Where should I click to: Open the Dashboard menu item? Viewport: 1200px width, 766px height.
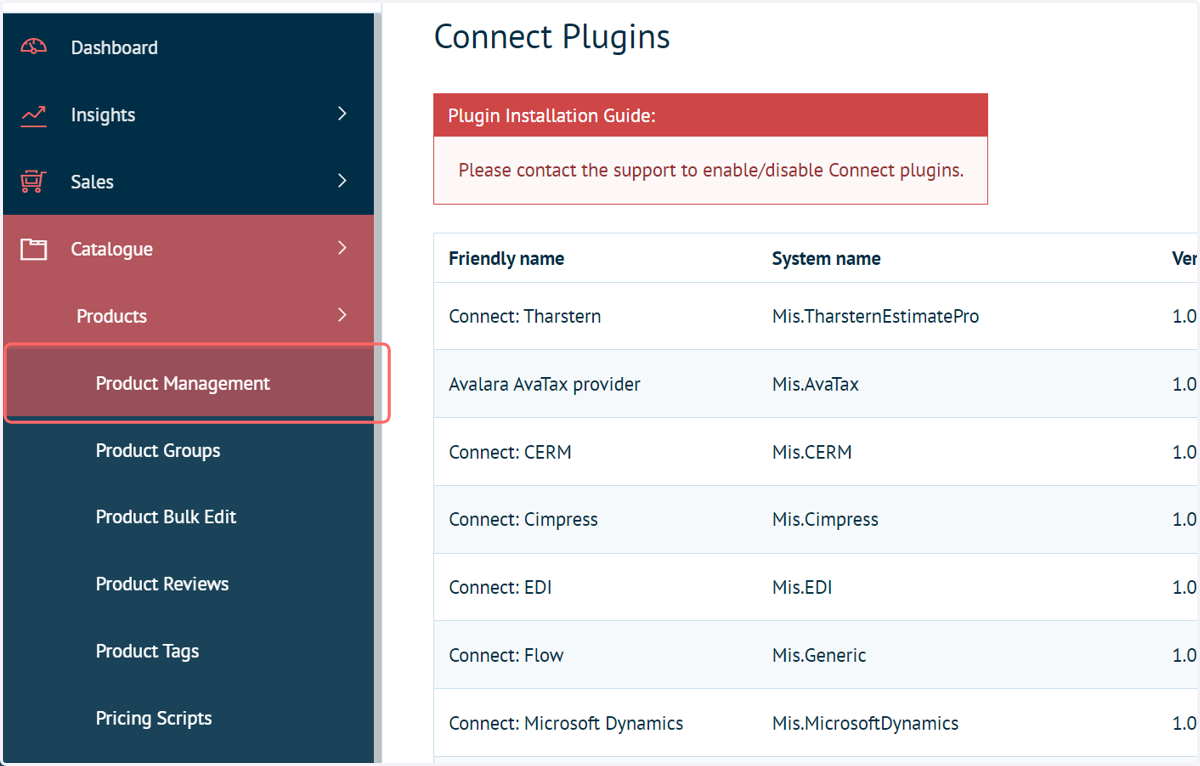pos(114,48)
